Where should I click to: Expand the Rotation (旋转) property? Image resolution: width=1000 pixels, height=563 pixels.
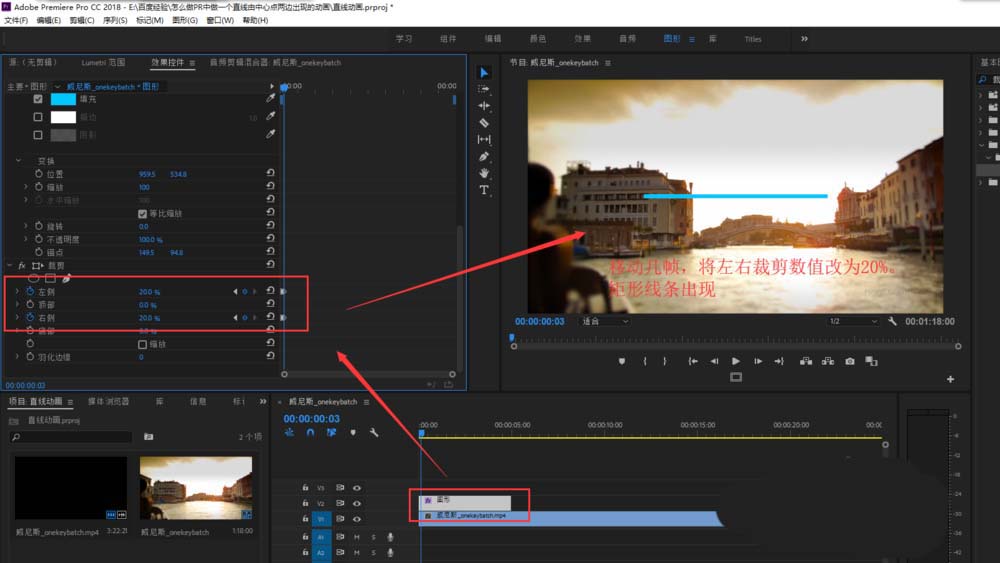pos(26,226)
